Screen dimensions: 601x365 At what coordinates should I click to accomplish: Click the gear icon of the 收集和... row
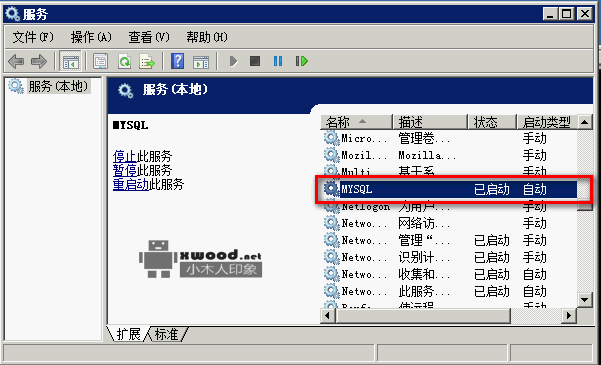[x=331, y=274]
